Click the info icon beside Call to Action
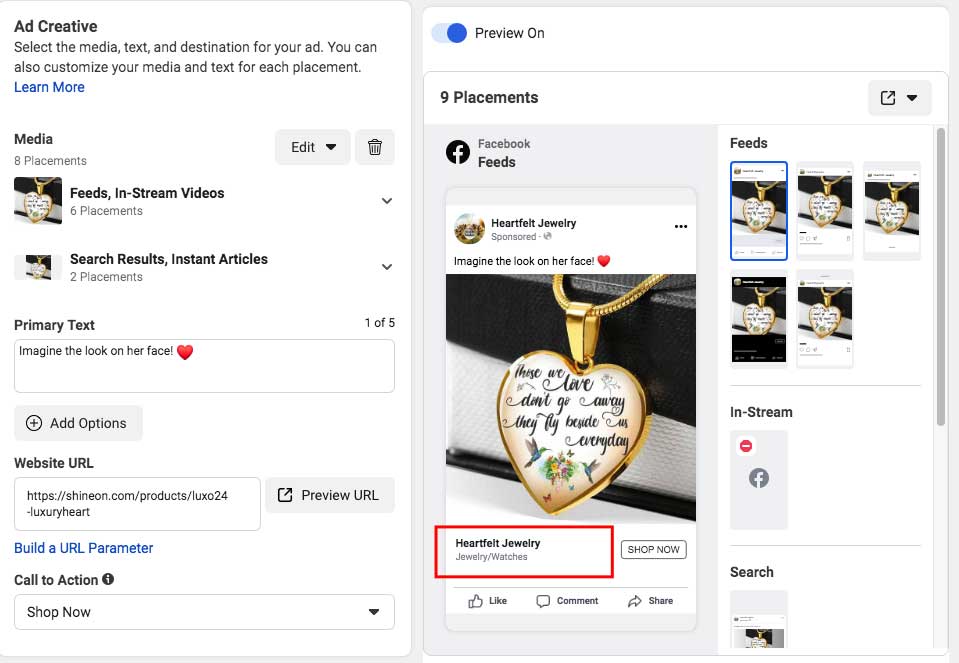959x663 pixels. coord(108,579)
